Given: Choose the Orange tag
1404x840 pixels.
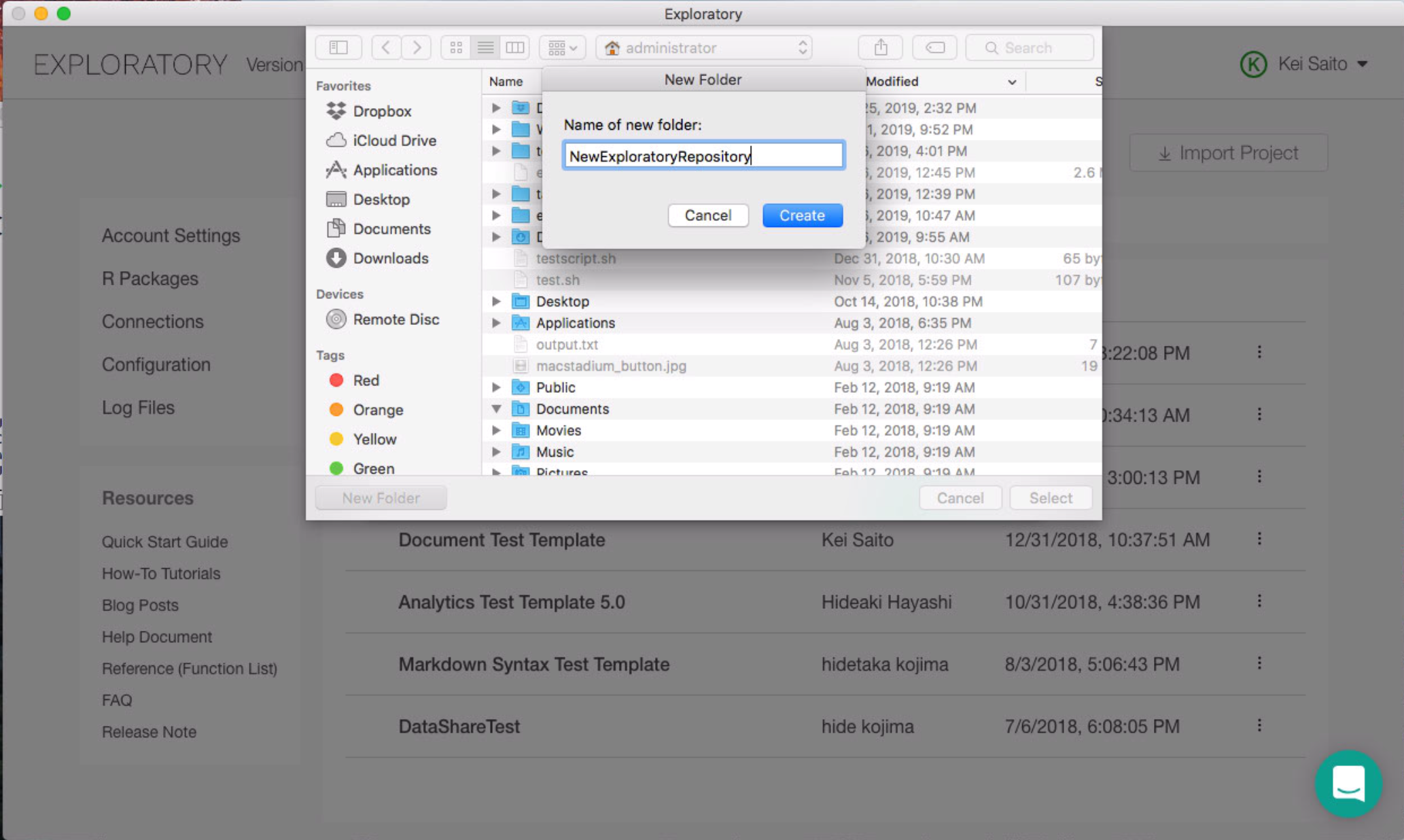Looking at the screenshot, I should tap(366, 410).
